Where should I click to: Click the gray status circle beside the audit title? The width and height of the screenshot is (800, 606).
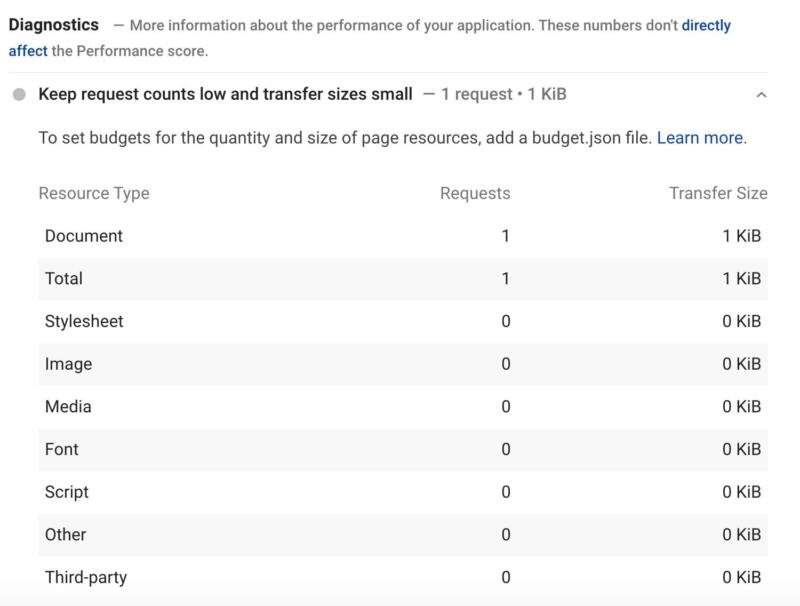[19, 95]
